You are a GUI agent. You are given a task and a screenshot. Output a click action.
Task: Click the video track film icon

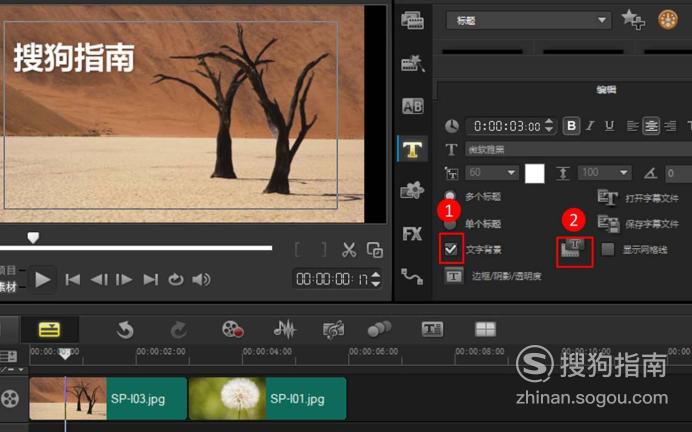pyautogui.click(x=10, y=398)
